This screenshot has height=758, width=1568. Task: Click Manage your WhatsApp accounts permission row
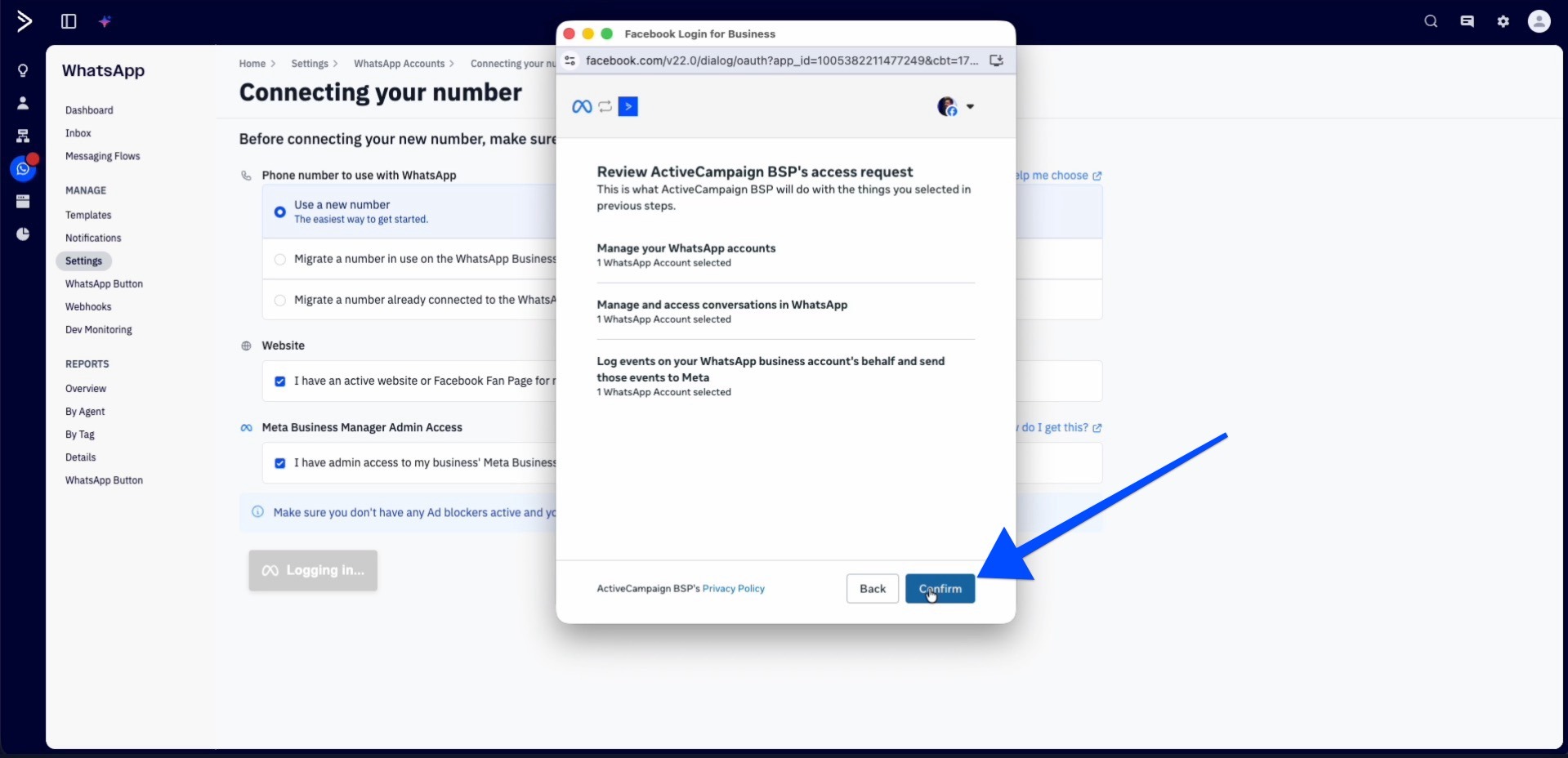pos(786,255)
